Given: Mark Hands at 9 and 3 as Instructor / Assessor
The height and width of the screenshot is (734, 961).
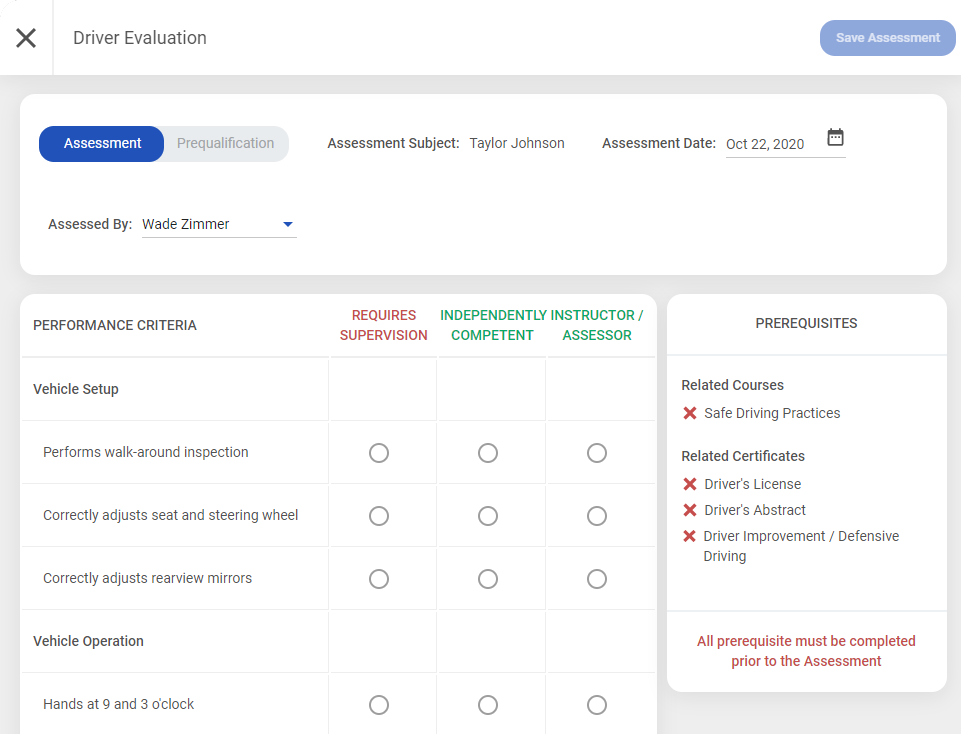Looking at the screenshot, I should (x=597, y=705).
